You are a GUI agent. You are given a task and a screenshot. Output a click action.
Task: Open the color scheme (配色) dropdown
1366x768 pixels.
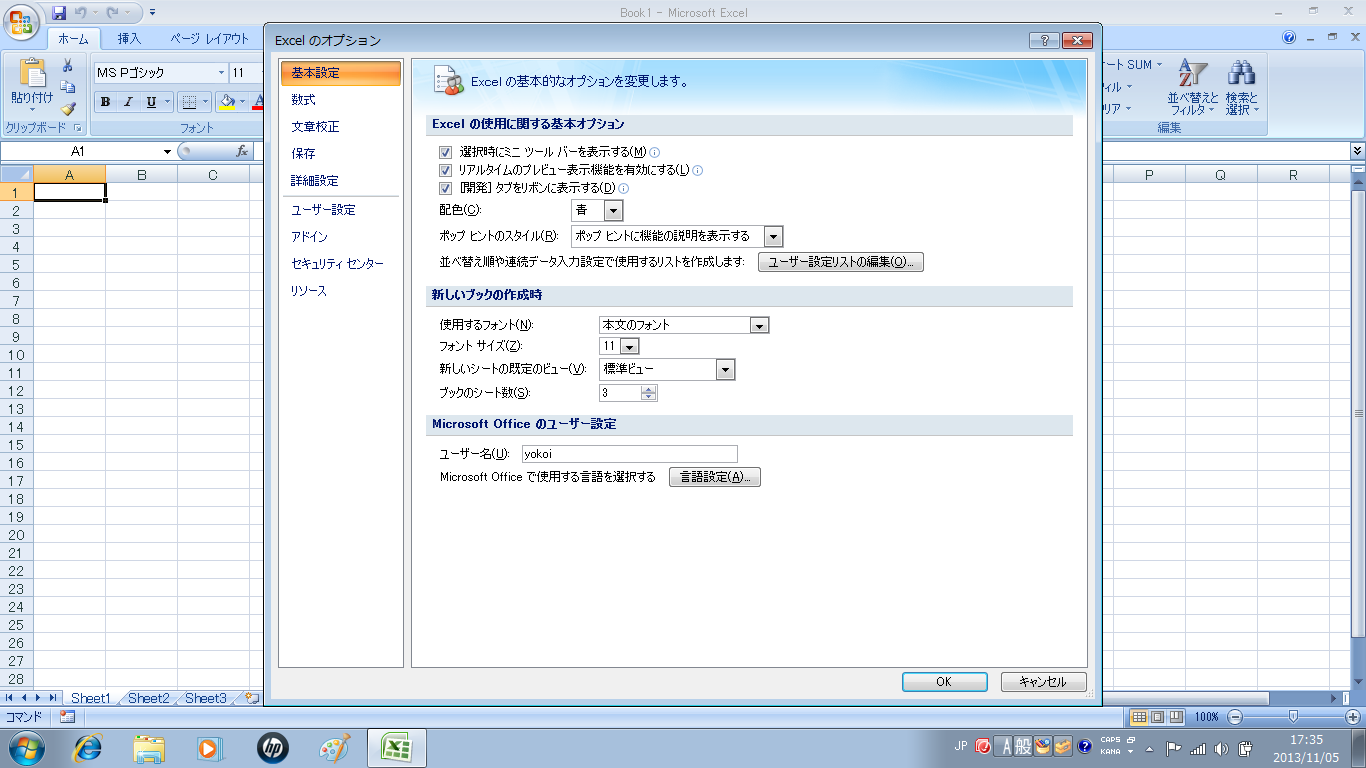pyautogui.click(x=613, y=210)
